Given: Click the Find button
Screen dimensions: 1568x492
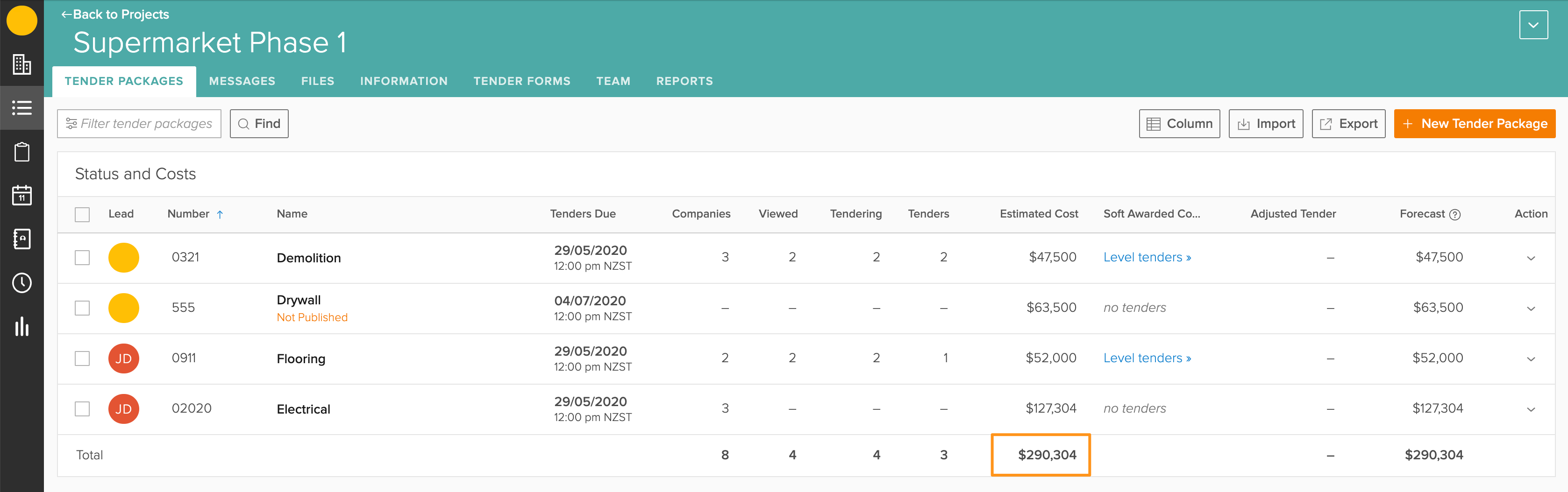Looking at the screenshot, I should (259, 123).
